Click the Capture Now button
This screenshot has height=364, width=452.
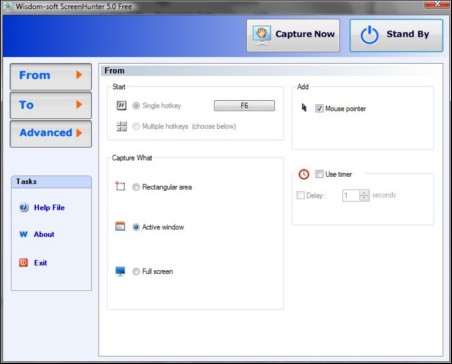pyautogui.click(x=293, y=35)
